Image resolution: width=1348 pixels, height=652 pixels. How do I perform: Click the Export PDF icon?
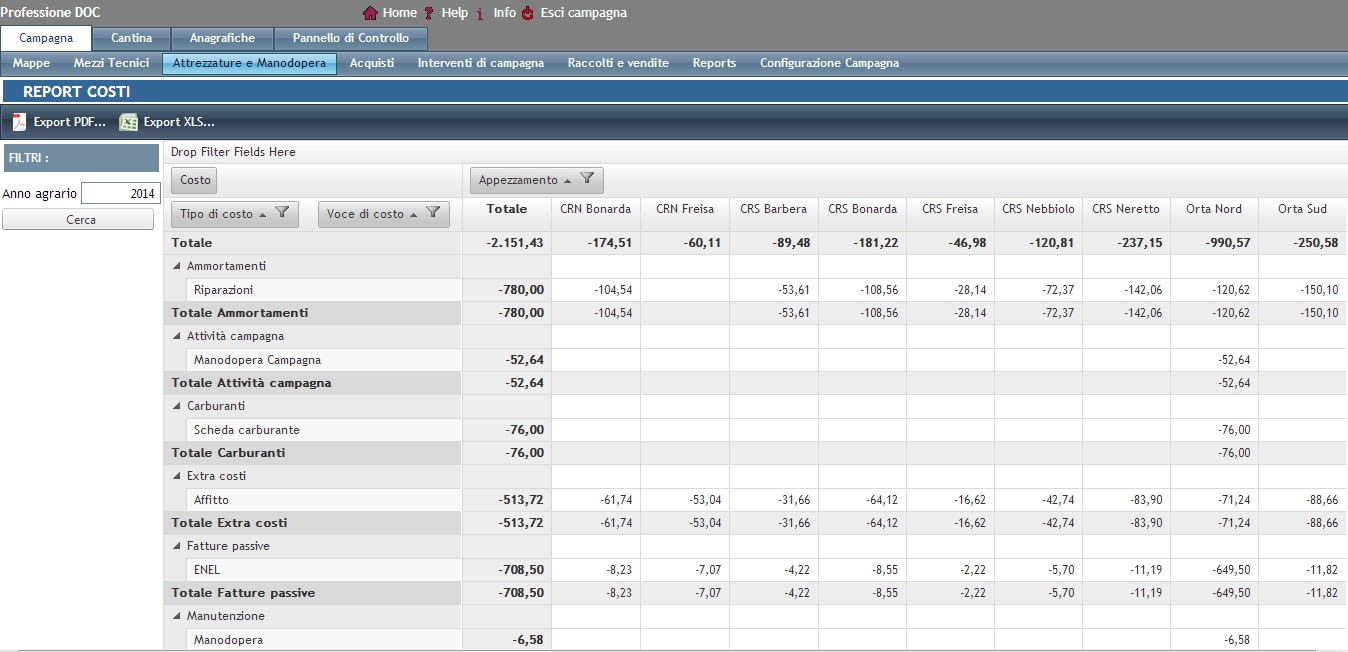(19, 122)
